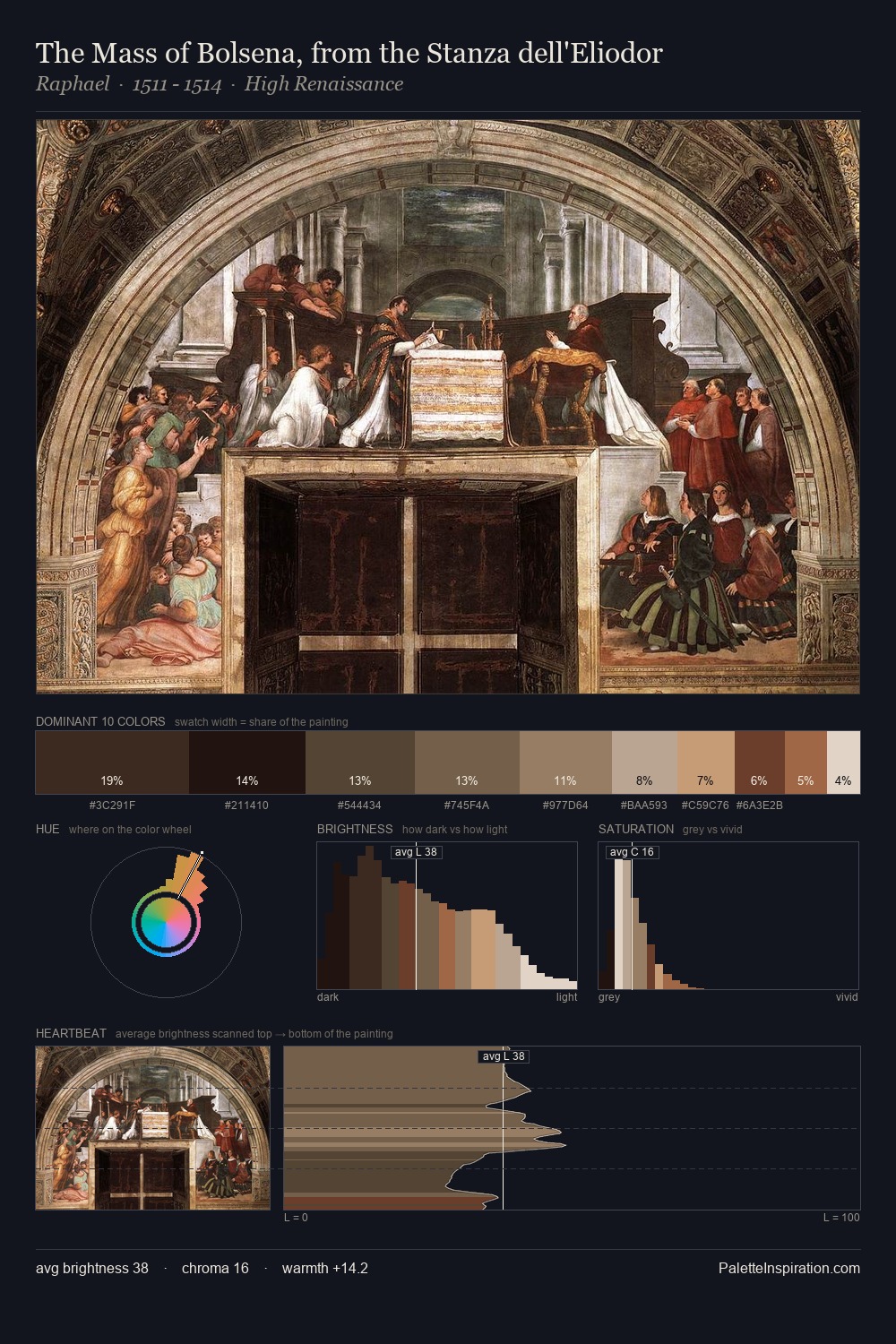Click hex code #BAA593 text
Screen dimensions: 896x1344
tap(644, 806)
